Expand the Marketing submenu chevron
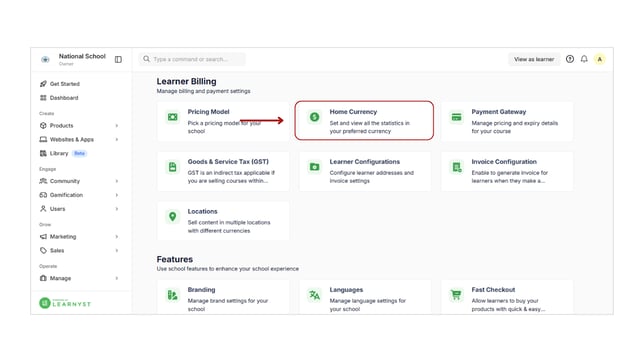The height and width of the screenshot is (362, 644). tap(117, 237)
